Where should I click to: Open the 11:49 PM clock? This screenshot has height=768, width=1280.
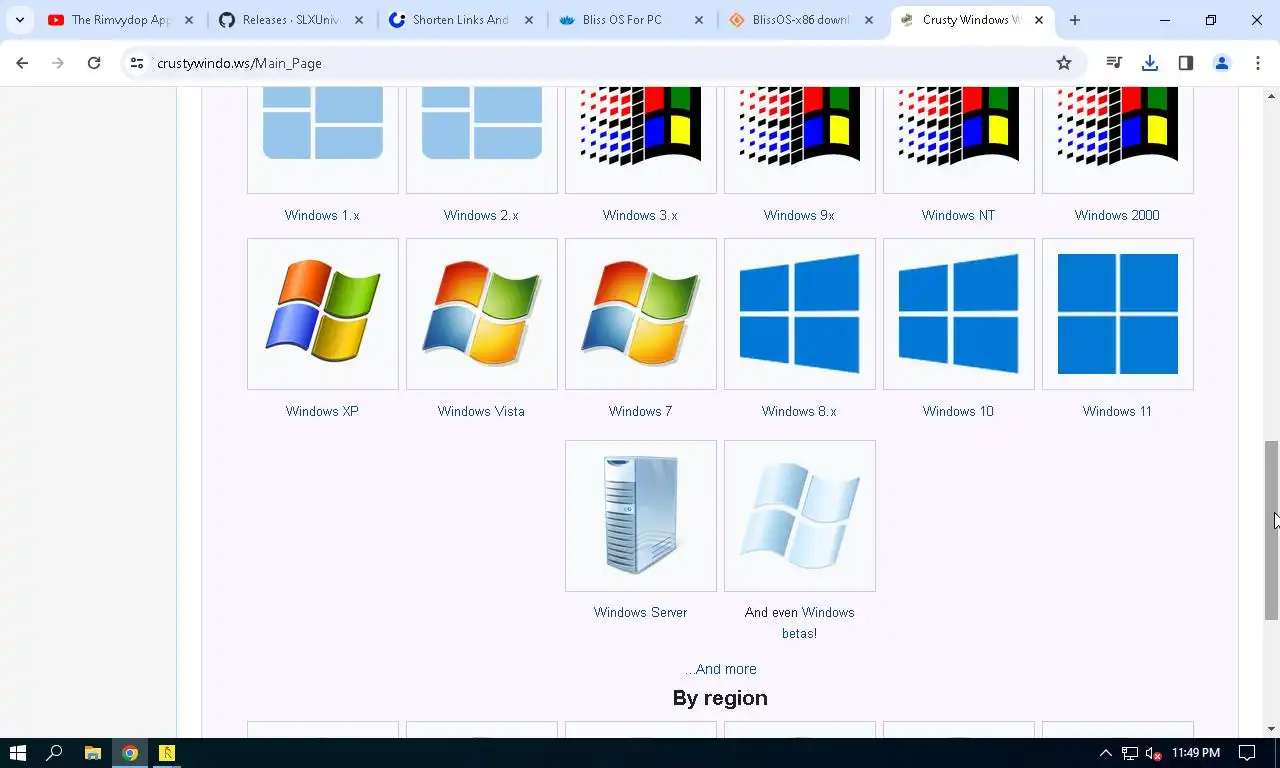(1195, 753)
